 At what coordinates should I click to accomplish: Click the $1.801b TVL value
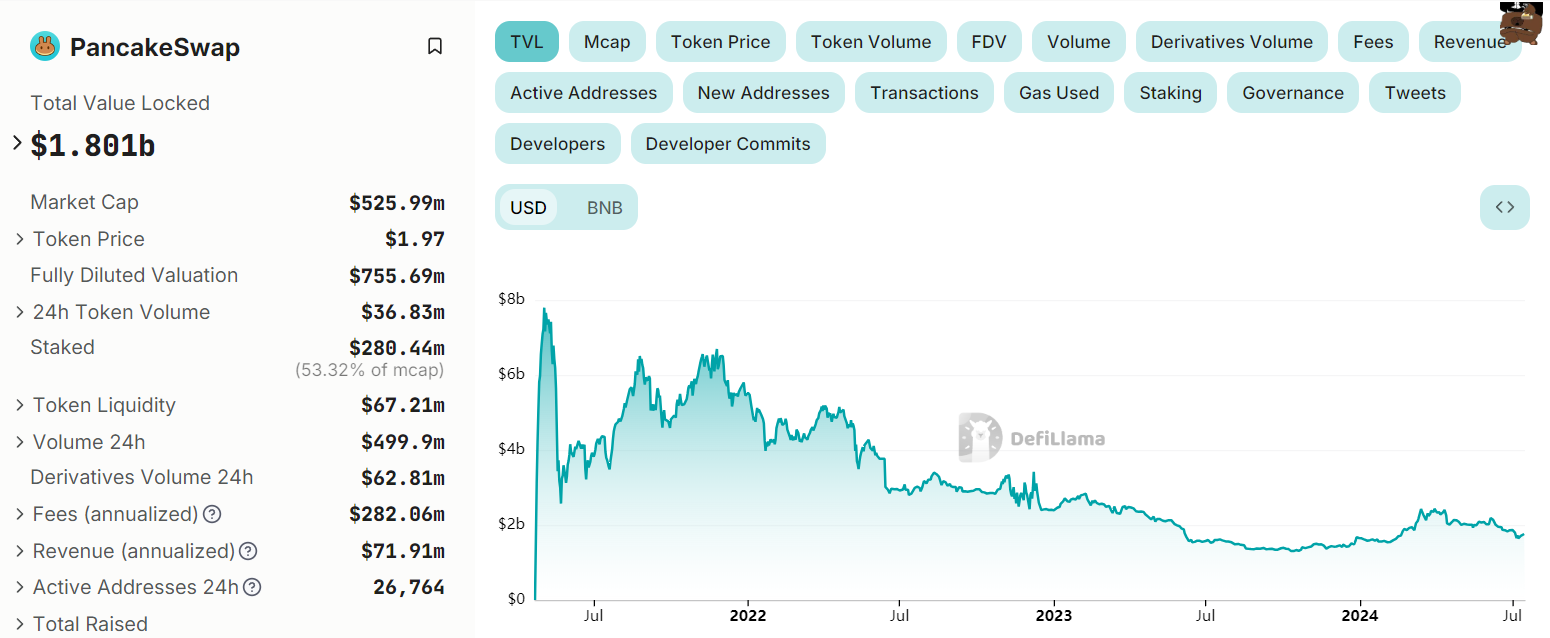coord(93,146)
